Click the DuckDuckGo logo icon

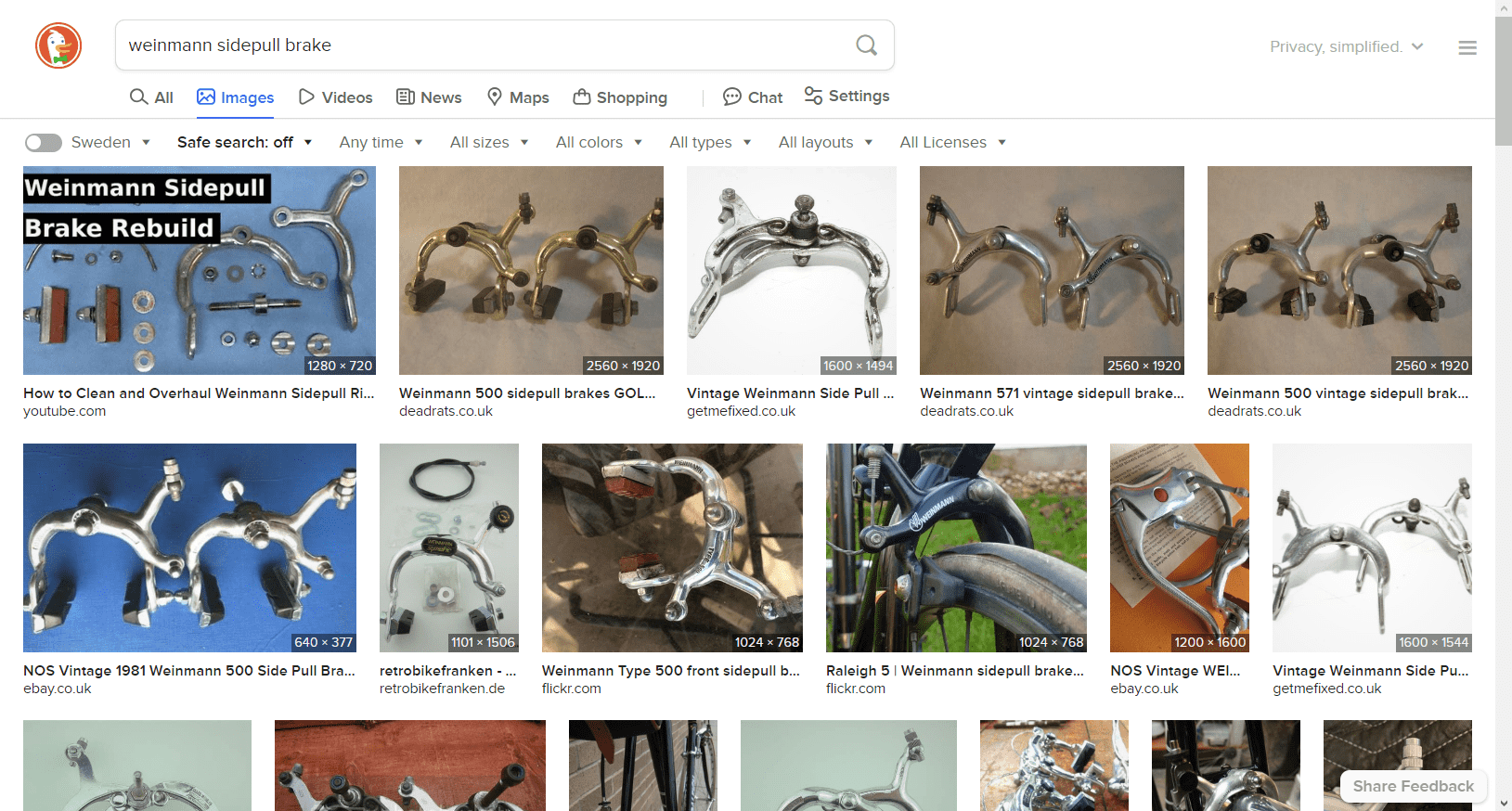pos(58,45)
